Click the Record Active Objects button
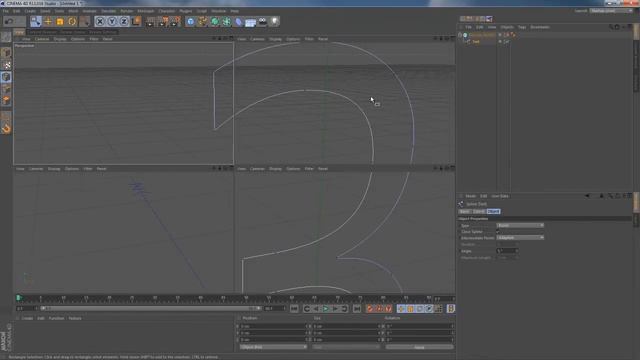 369,309
